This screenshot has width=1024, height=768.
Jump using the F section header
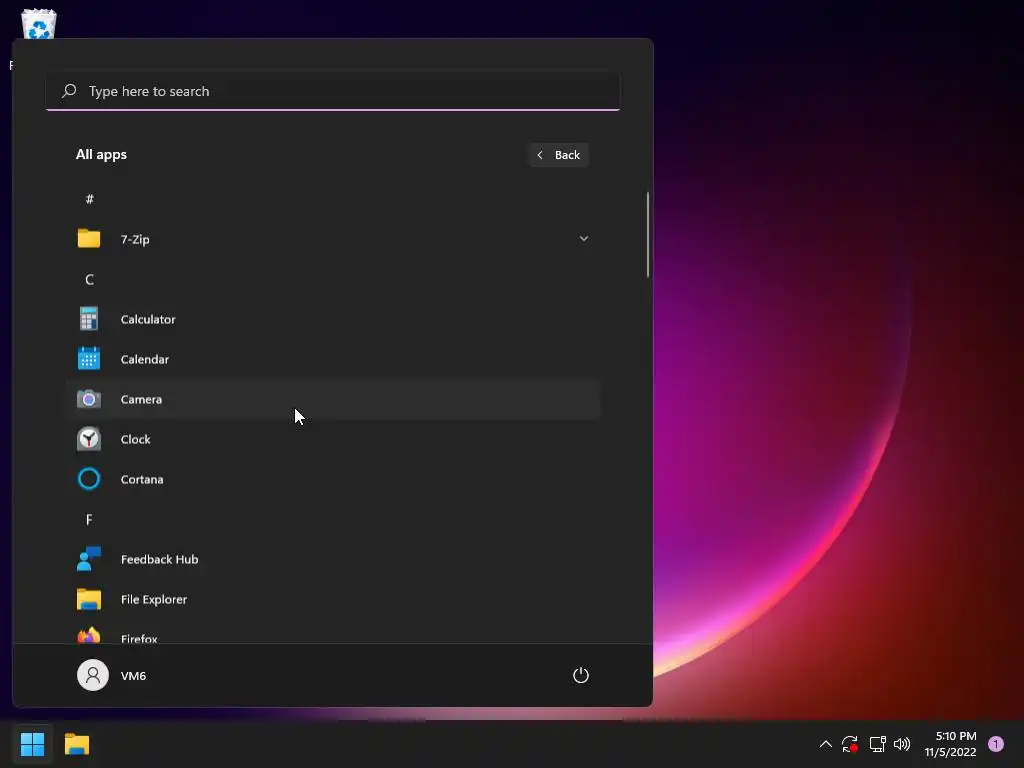[89, 519]
